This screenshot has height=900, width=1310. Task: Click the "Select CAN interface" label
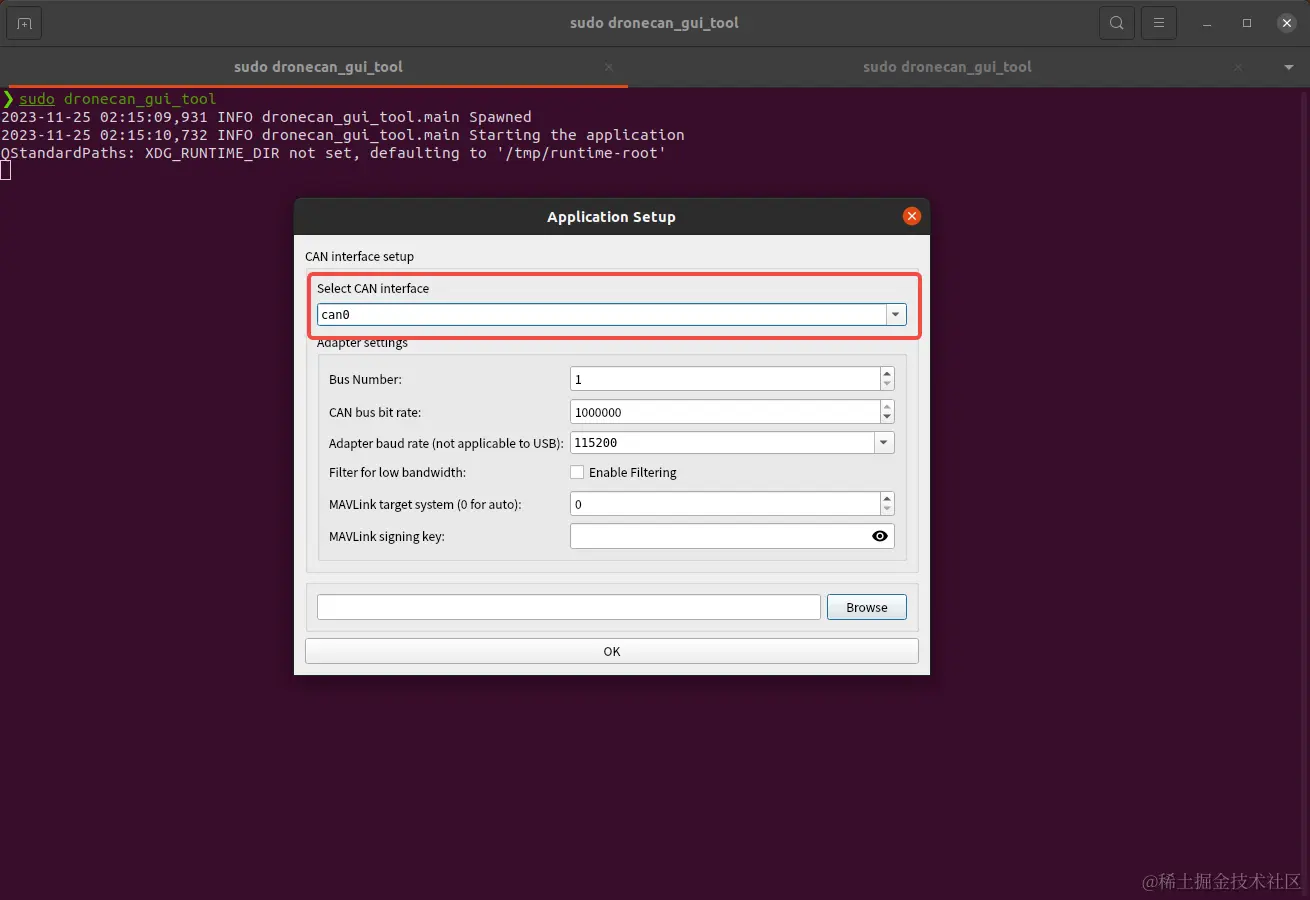click(x=373, y=288)
